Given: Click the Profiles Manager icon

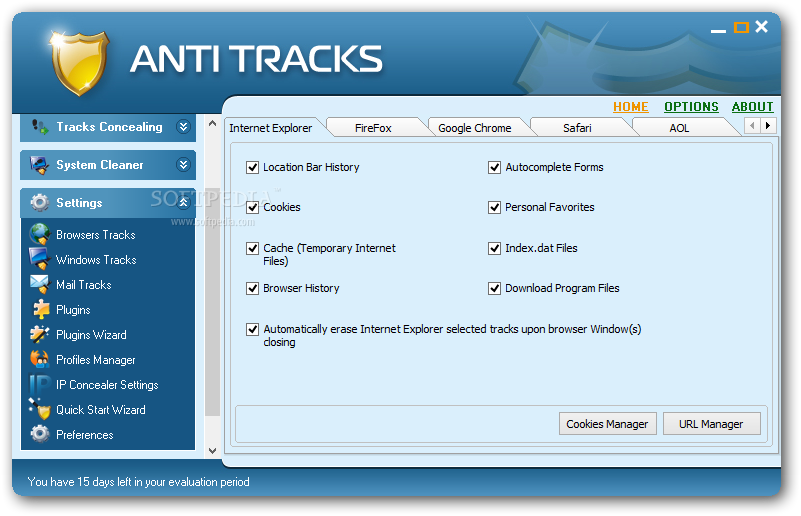Looking at the screenshot, I should click(x=40, y=359).
